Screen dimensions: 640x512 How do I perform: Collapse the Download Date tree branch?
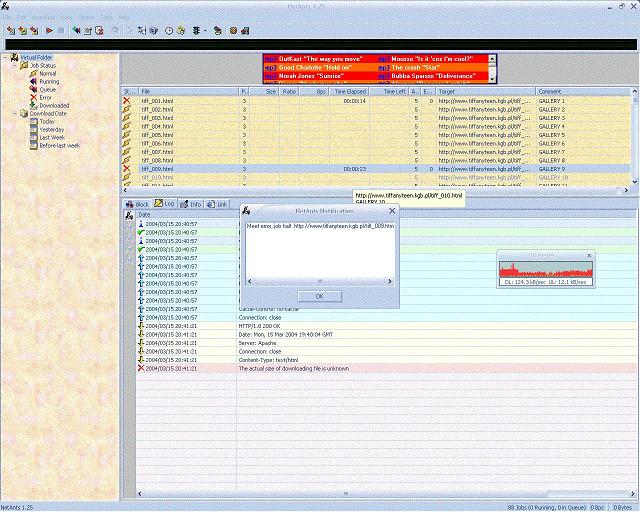pos(14,113)
